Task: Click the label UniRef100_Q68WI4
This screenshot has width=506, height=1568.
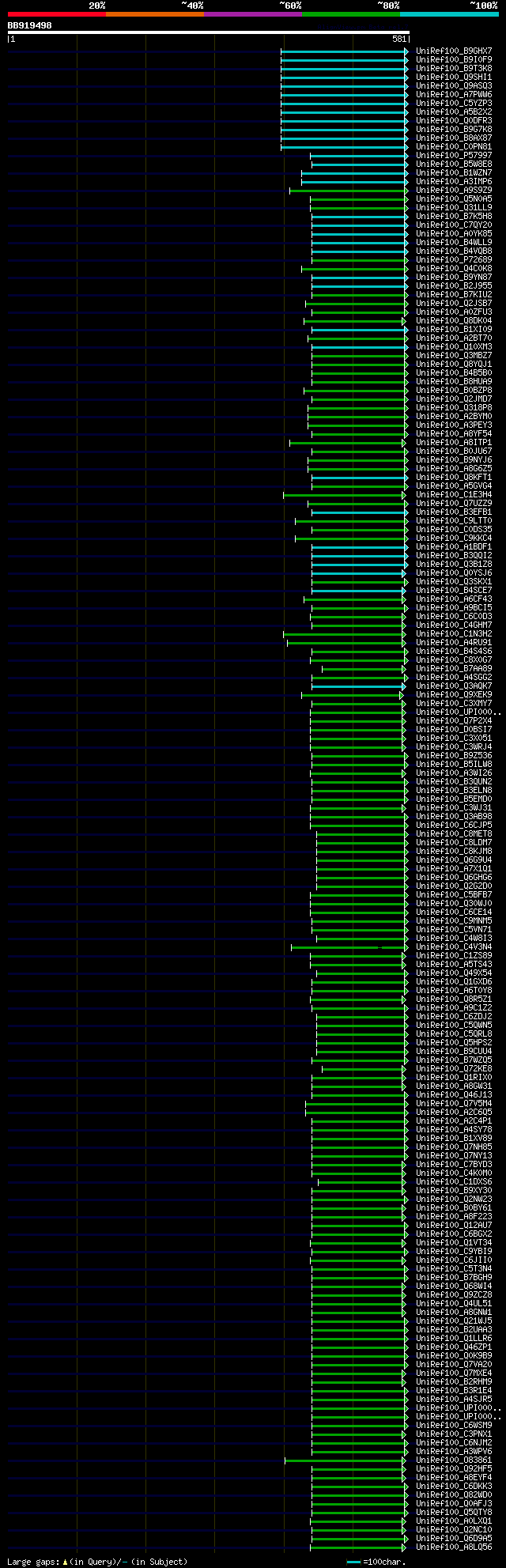Action: click(454, 1286)
